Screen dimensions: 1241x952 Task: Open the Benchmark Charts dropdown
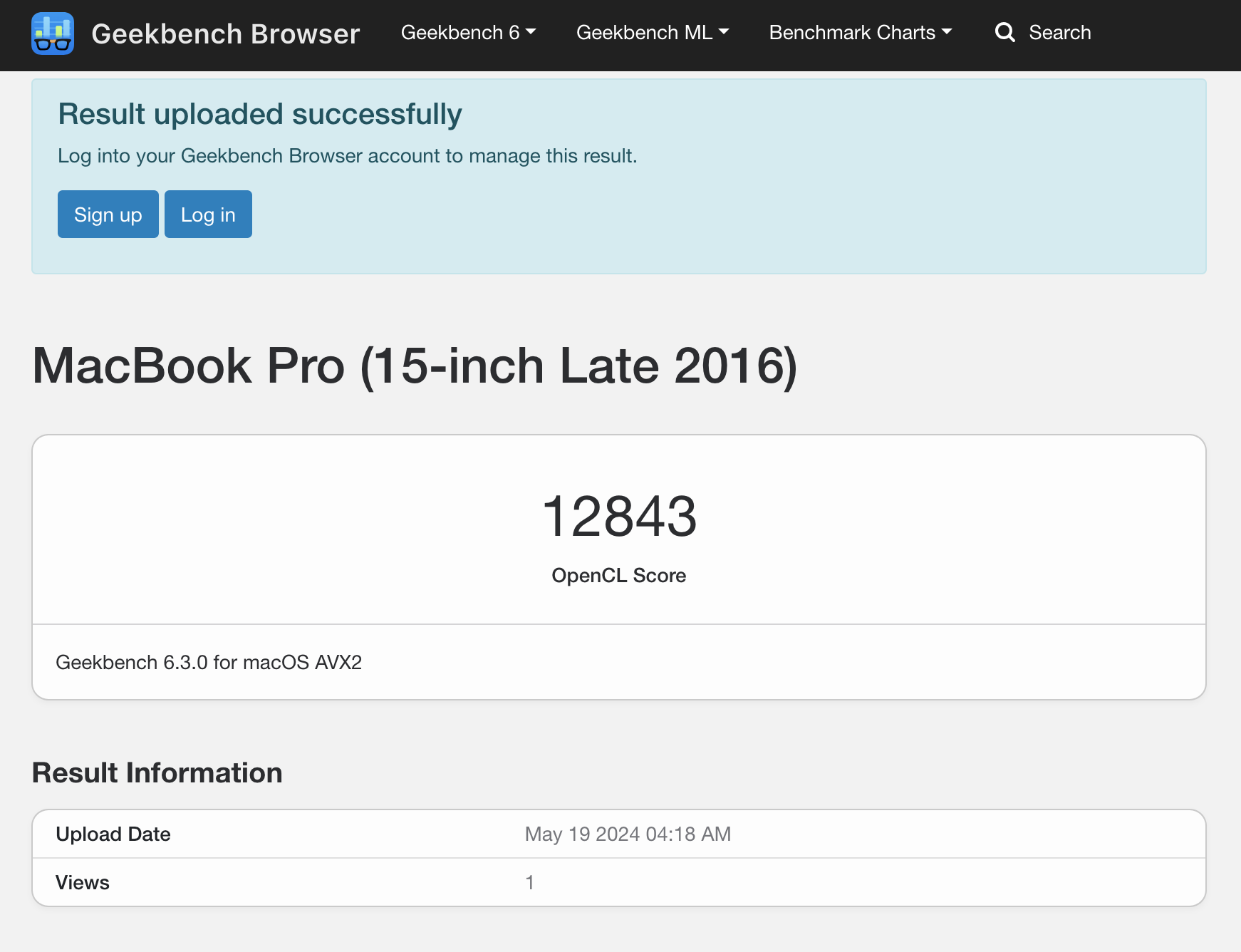860,33
